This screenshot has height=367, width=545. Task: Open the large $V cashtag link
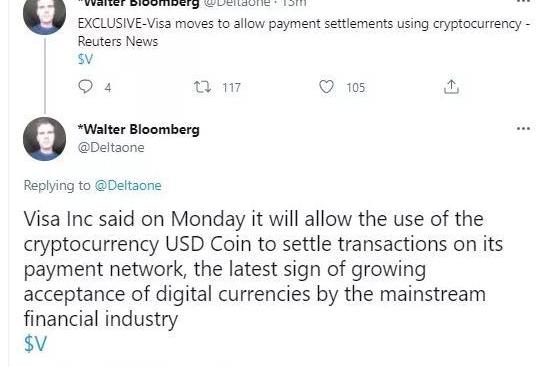point(35,343)
